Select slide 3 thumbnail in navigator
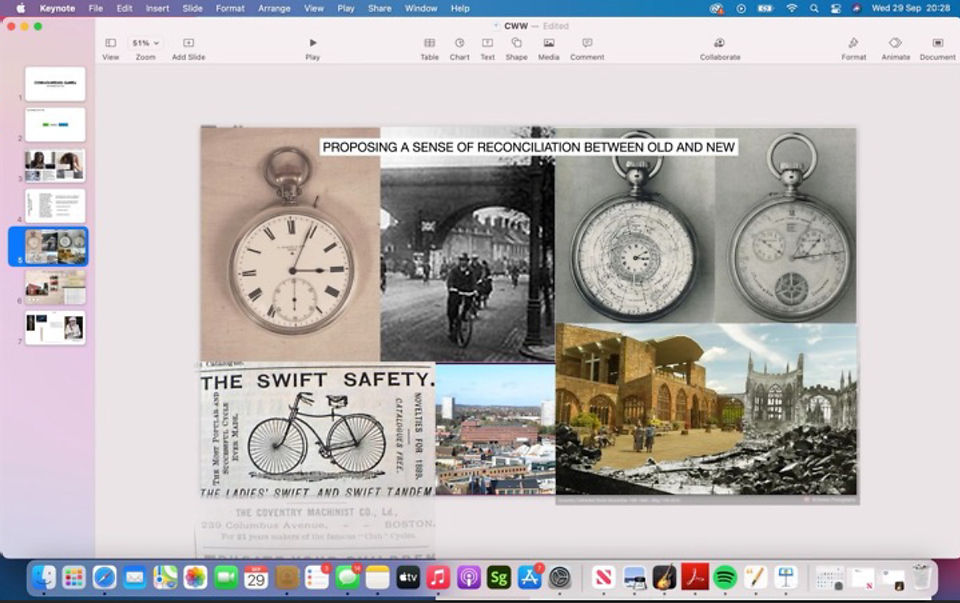Viewport: 960px width, 603px height. pyautogui.click(x=55, y=165)
